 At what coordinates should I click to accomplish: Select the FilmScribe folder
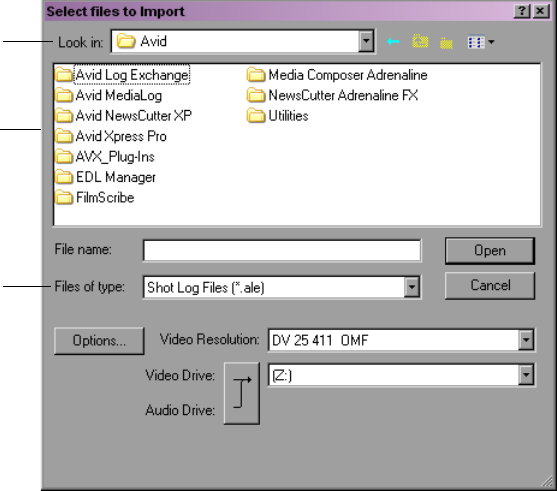[95, 198]
